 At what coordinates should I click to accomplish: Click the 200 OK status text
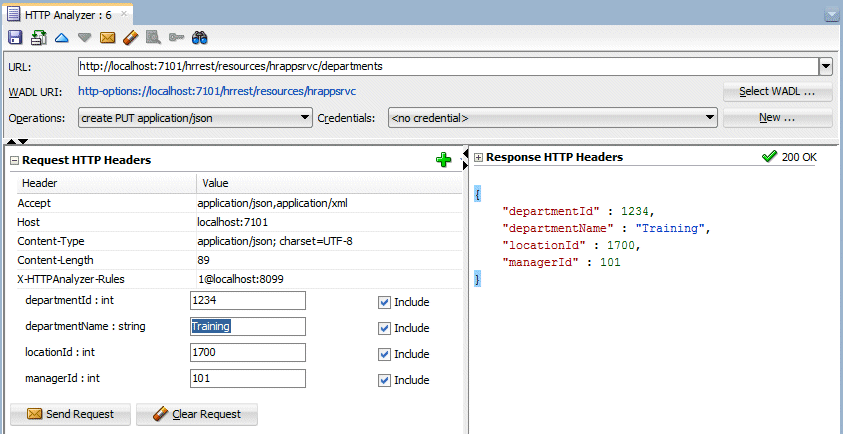799,157
